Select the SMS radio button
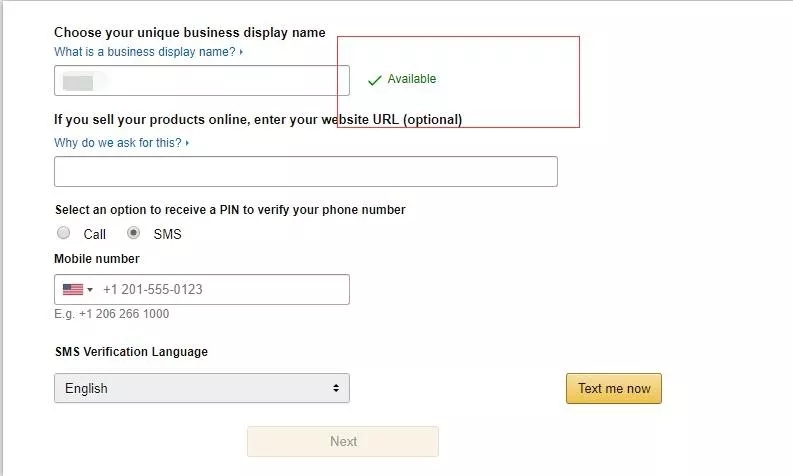Viewport: 793px width, 476px height. click(x=133, y=233)
